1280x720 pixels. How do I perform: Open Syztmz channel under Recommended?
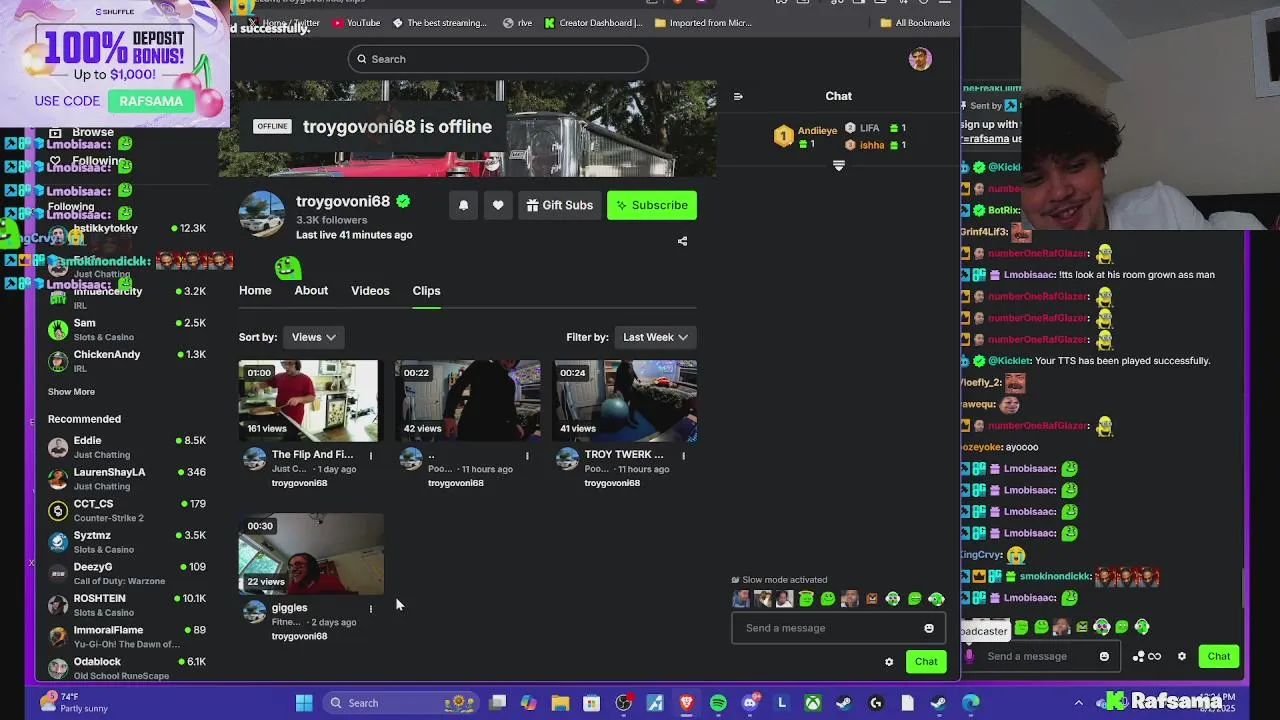click(x=126, y=542)
